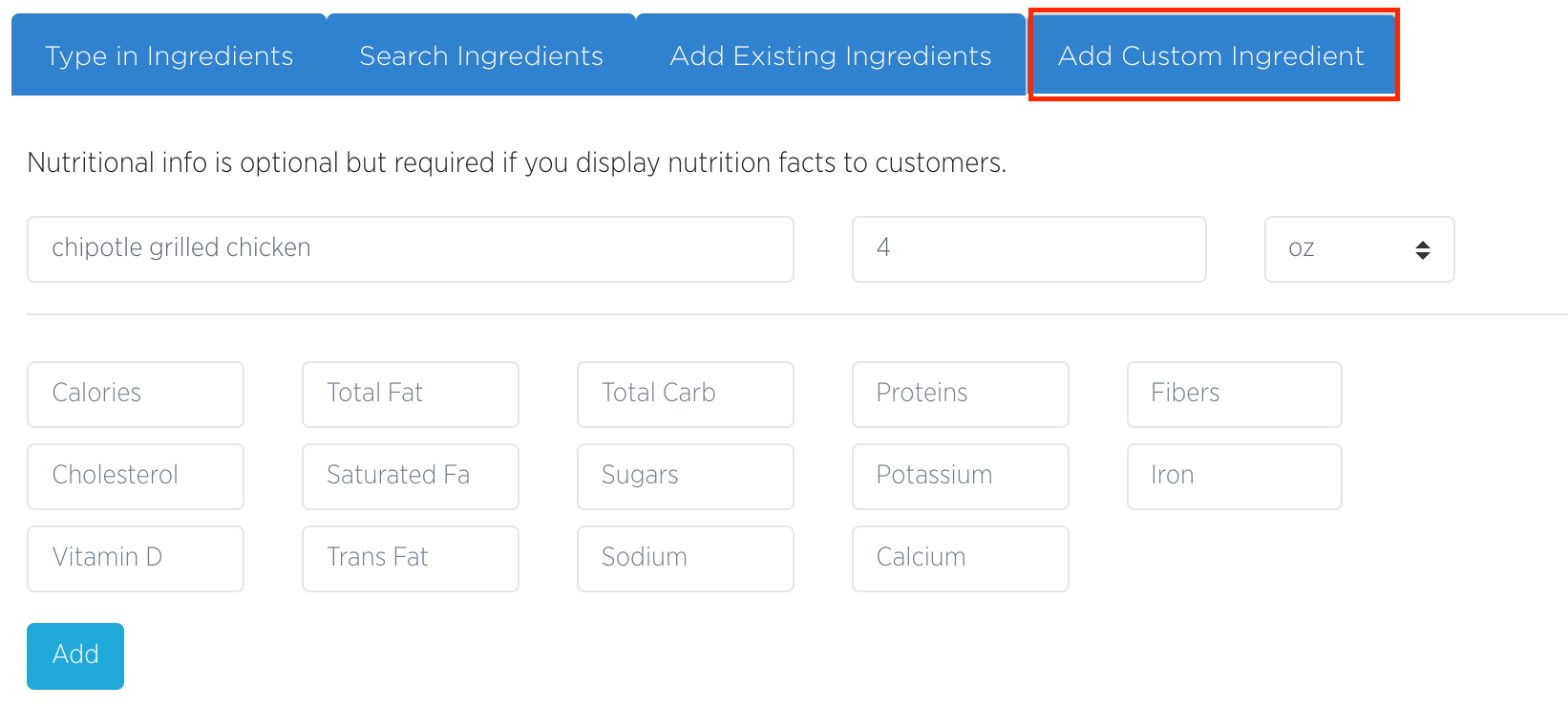This screenshot has width=1568, height=707.
Task: Focus the Total Fat field
Action: point(411,394)
